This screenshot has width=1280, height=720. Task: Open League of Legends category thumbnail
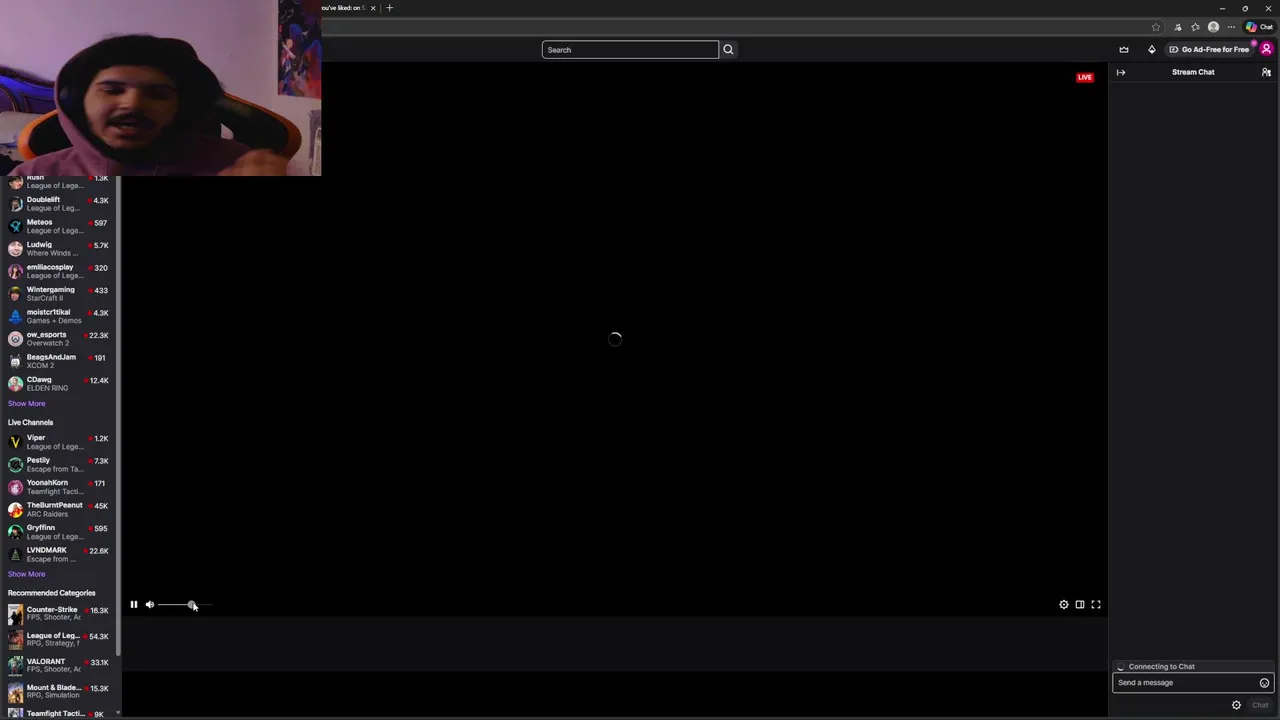click(x=15, y=639)
